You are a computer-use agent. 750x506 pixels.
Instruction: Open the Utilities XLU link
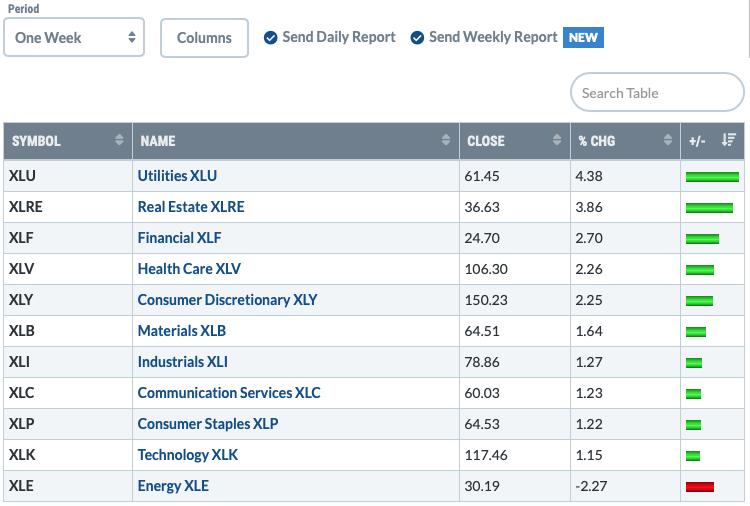[x=177, y=176]
